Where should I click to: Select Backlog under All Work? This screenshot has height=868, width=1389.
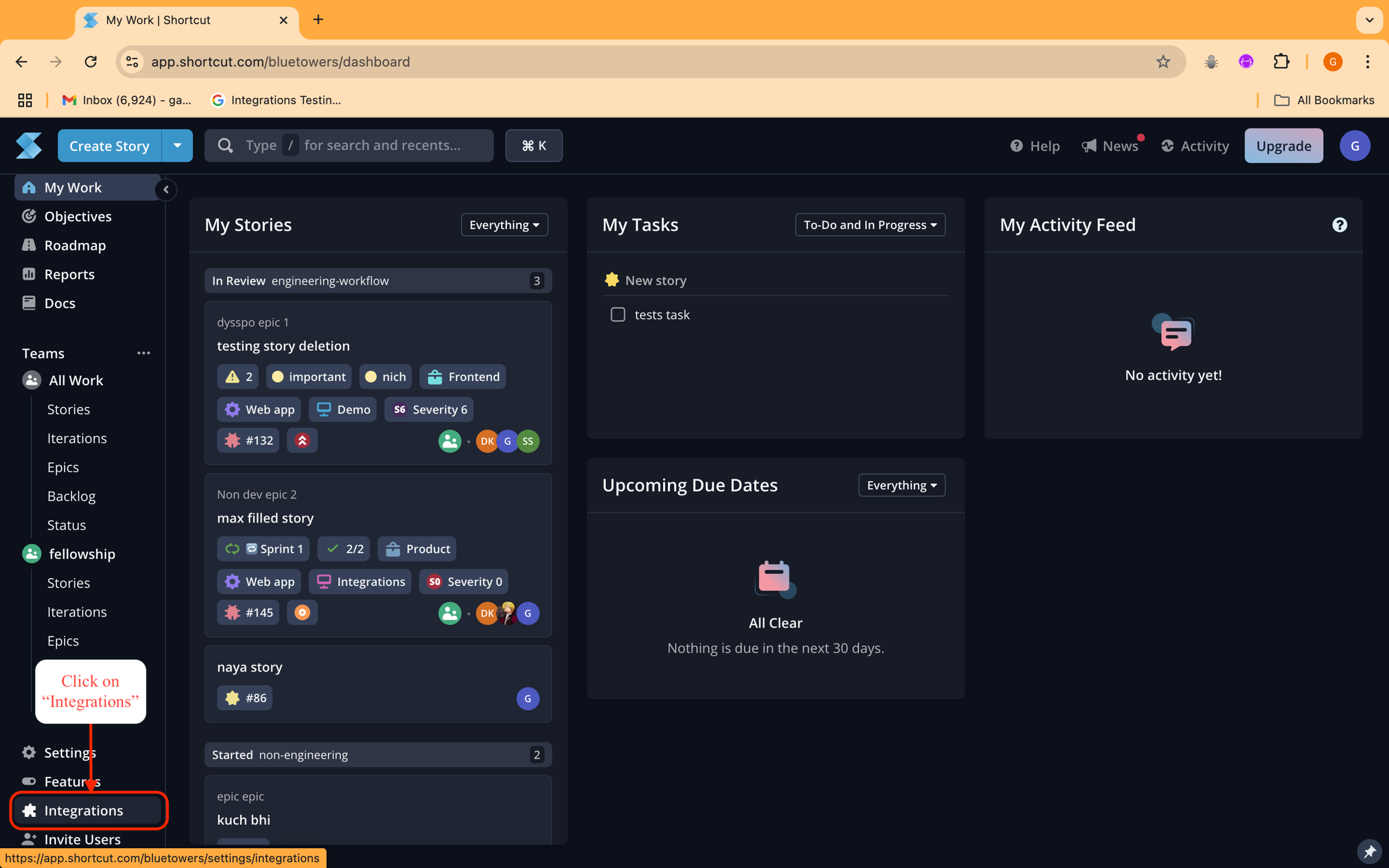pos(71,496)
